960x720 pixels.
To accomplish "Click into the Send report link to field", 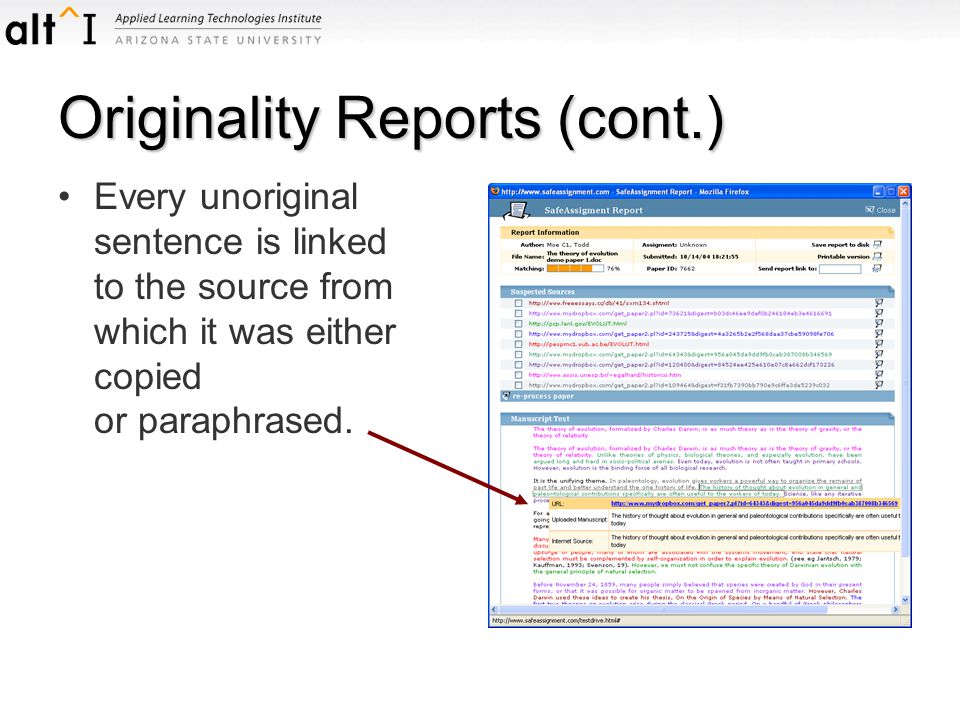I will (x=840, y=269).
